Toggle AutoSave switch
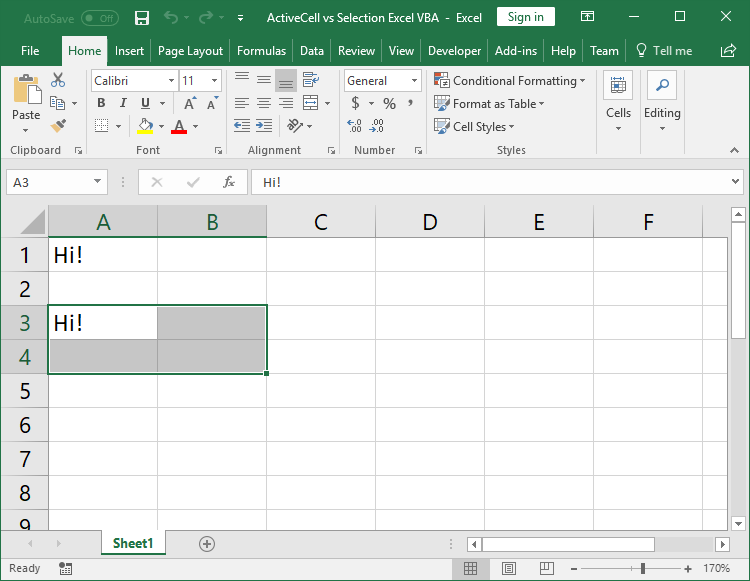The height and width of the screenshot is (581, 750). pos(99,19)
